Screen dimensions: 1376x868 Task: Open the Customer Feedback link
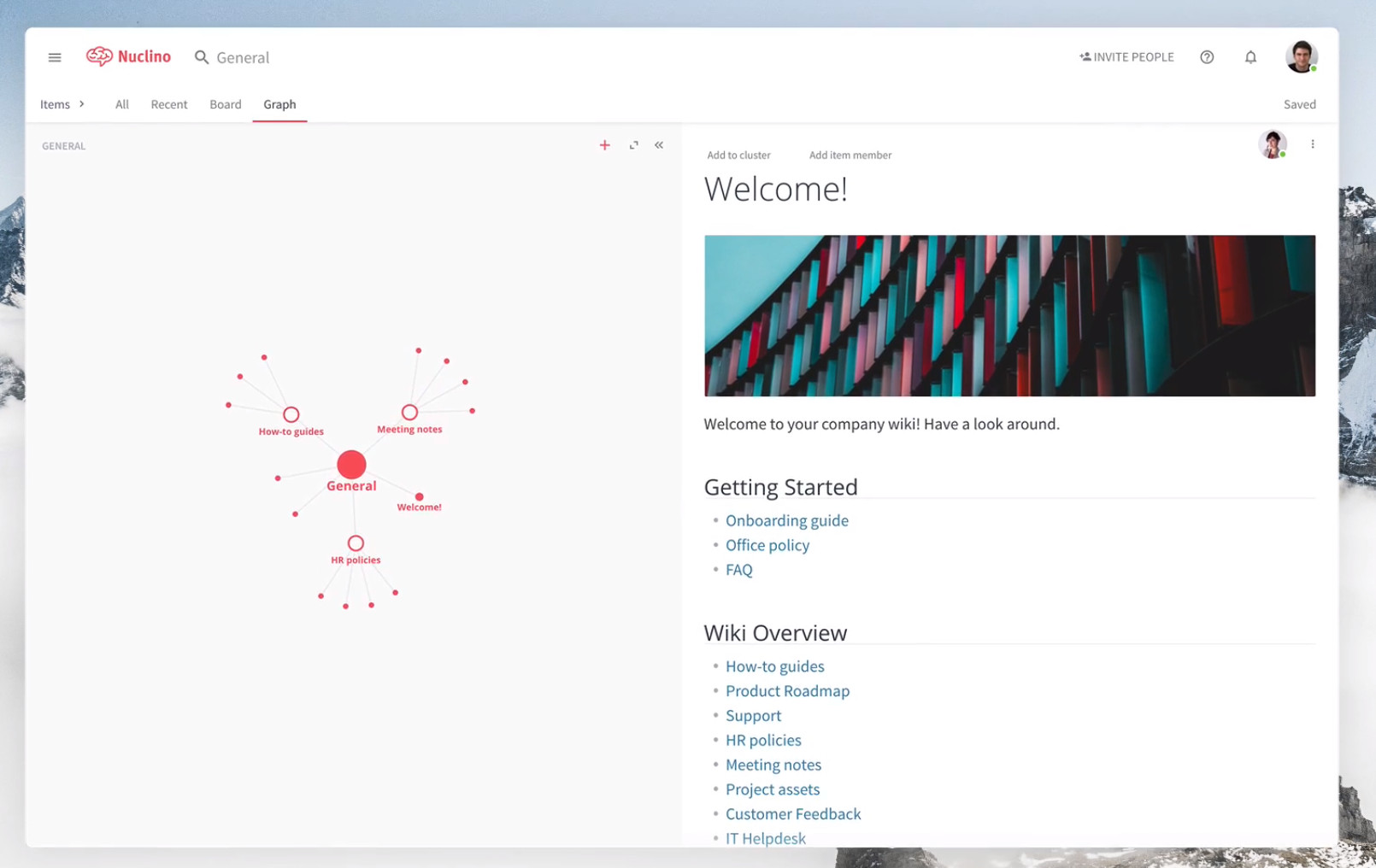pos(793,814)
